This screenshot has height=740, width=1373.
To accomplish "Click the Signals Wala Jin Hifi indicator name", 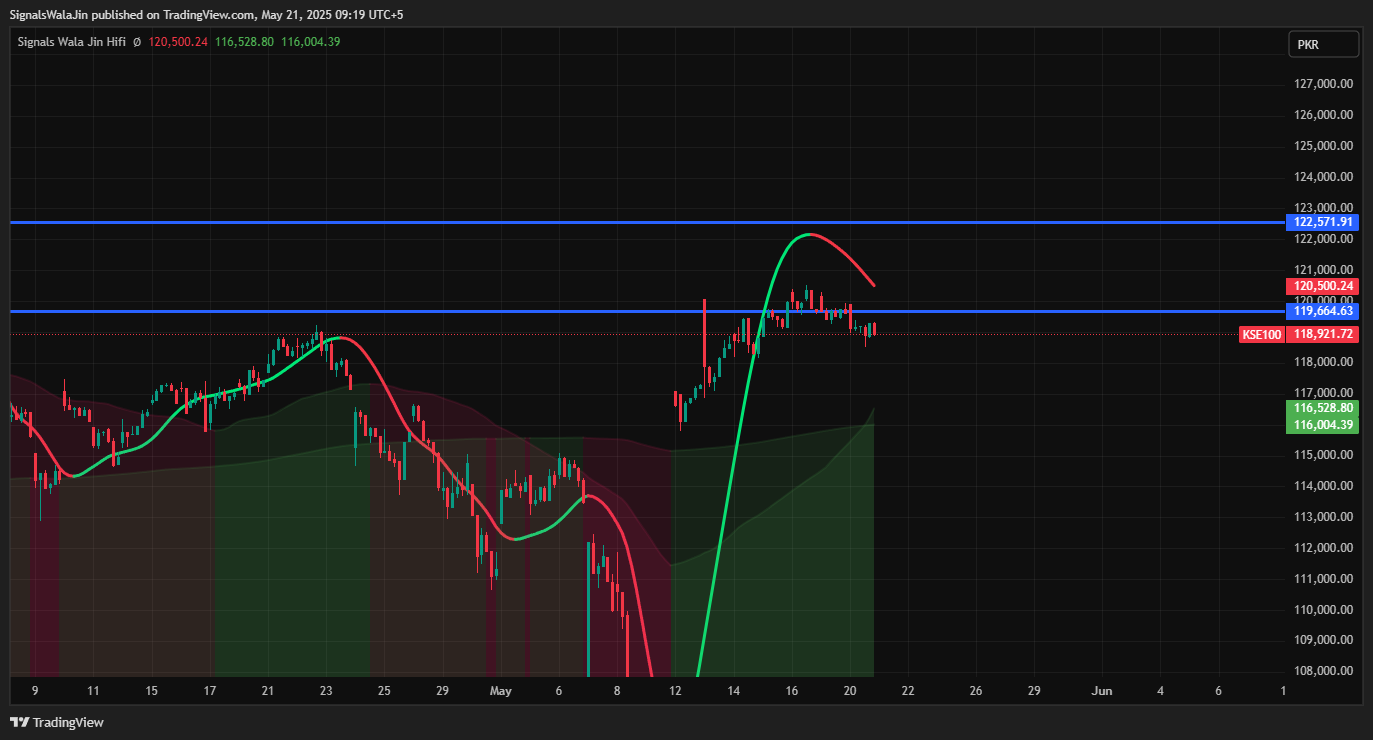I will (x=72, y=42).
